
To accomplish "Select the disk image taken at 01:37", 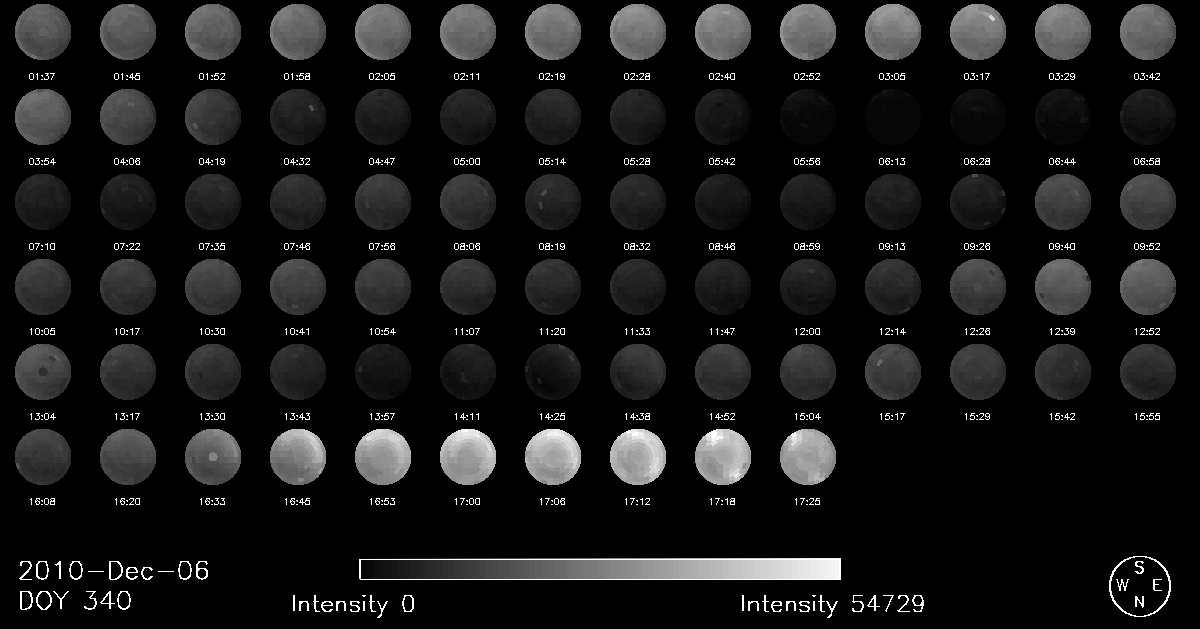I will (43, 31).
